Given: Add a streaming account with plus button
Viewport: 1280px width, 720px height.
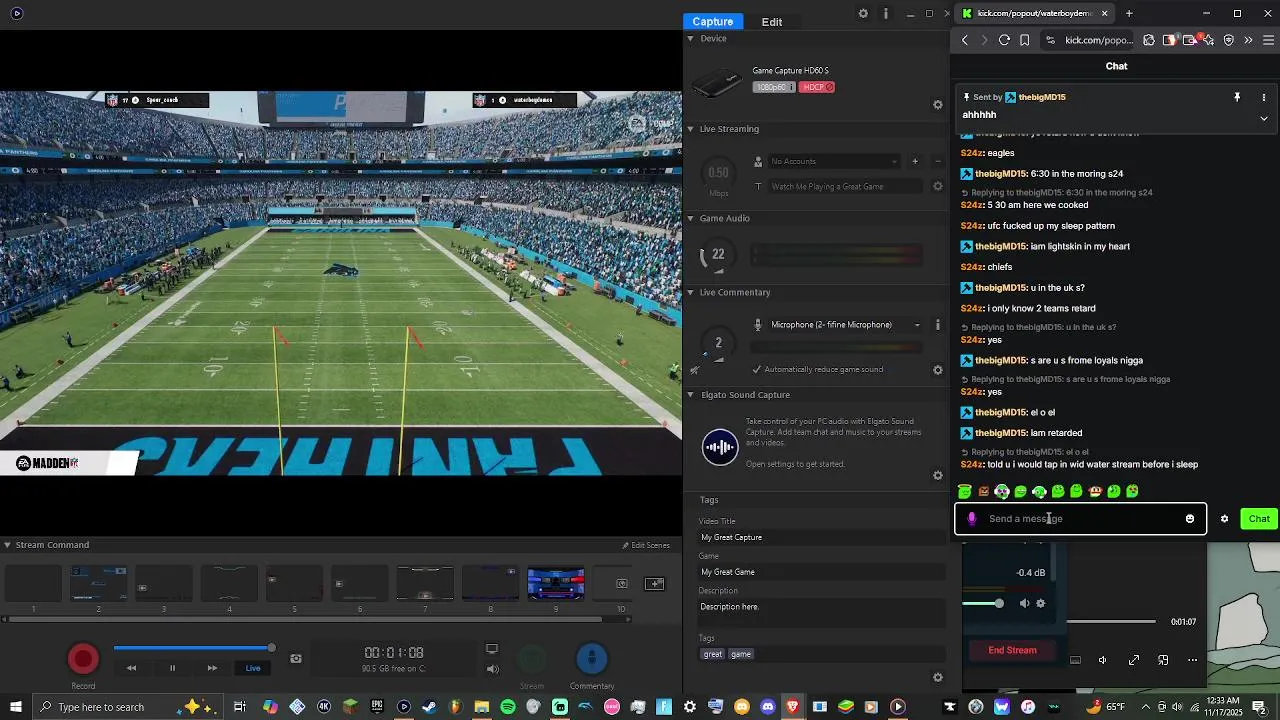Looking at the screenshot, I should click(914, 161).
